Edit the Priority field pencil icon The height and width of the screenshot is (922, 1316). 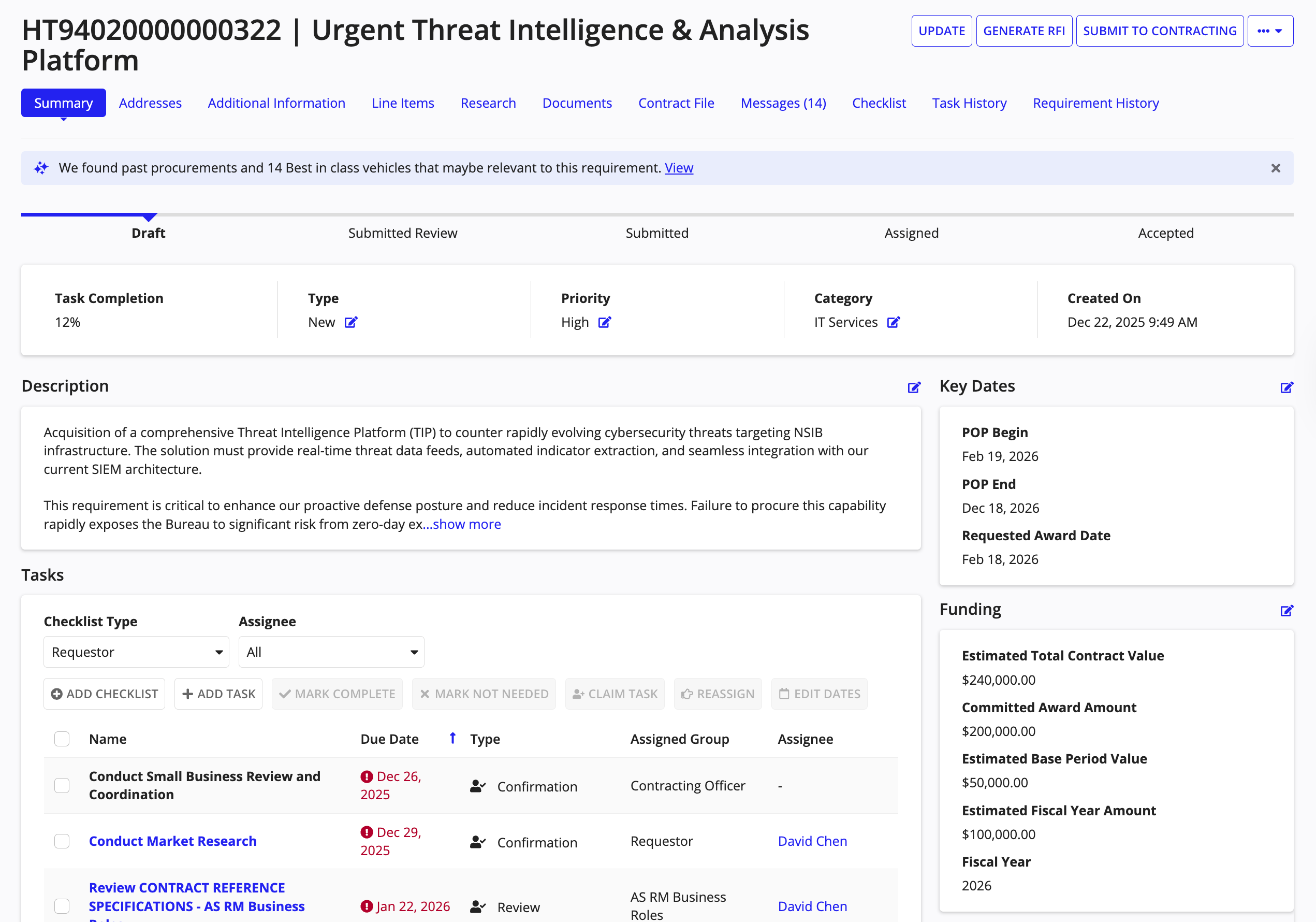coord(605,322)
